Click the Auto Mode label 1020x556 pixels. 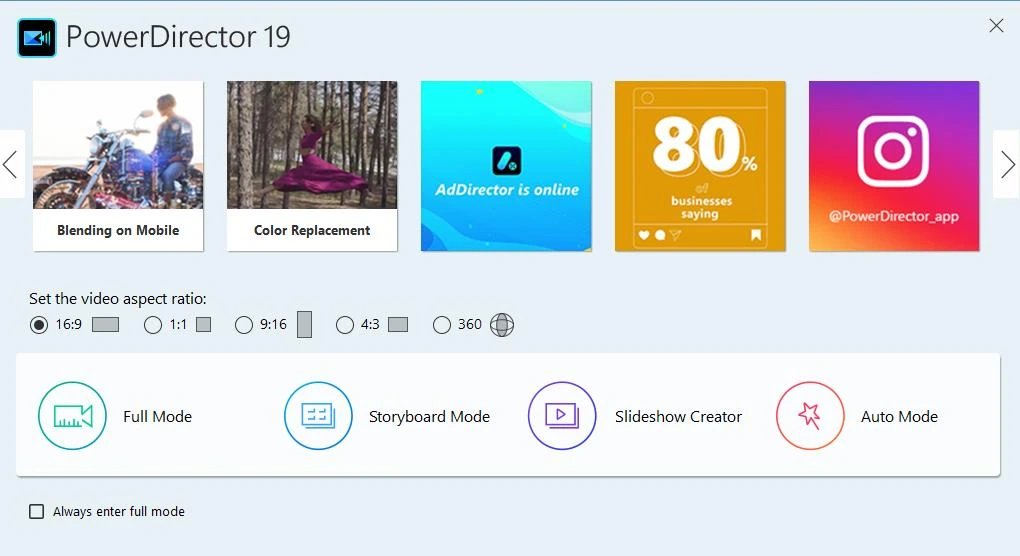900,416
